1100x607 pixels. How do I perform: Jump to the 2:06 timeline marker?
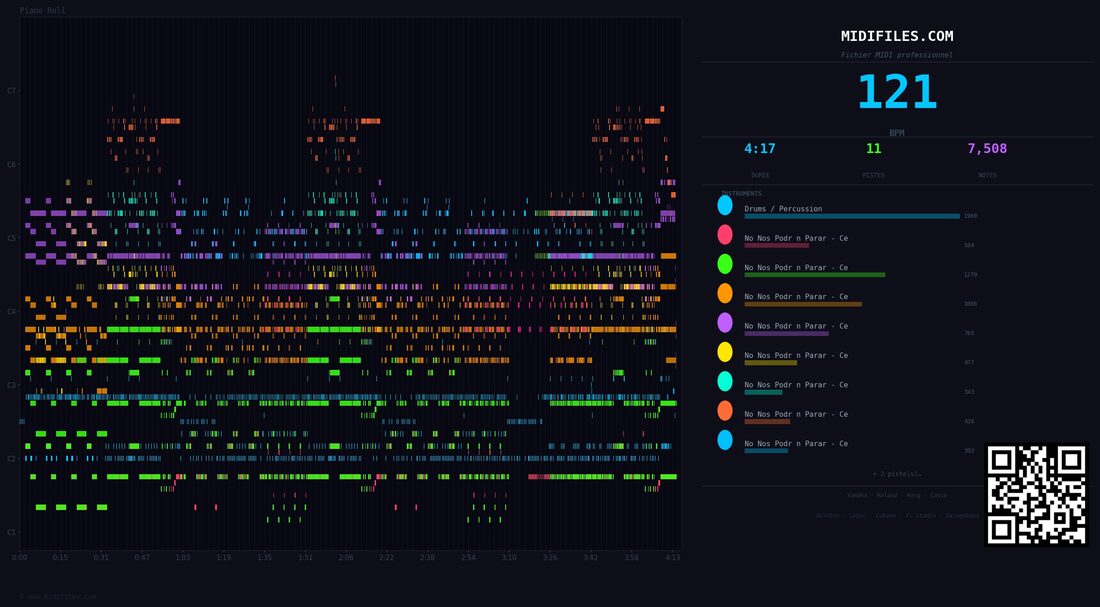pyautogui.click(x=346, y=557)
